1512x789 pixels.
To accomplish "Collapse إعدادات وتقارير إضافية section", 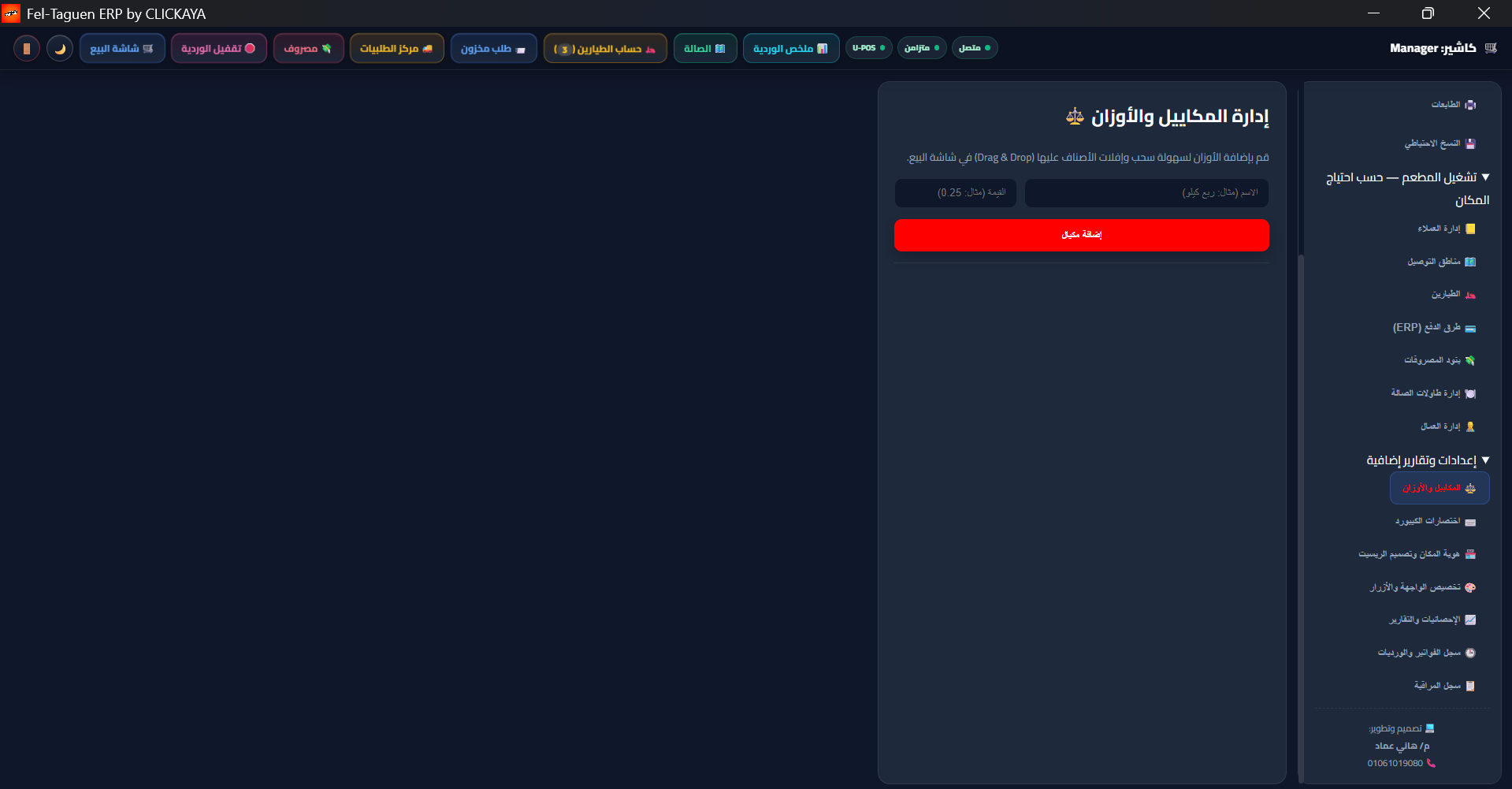I will click(1428, 460).
